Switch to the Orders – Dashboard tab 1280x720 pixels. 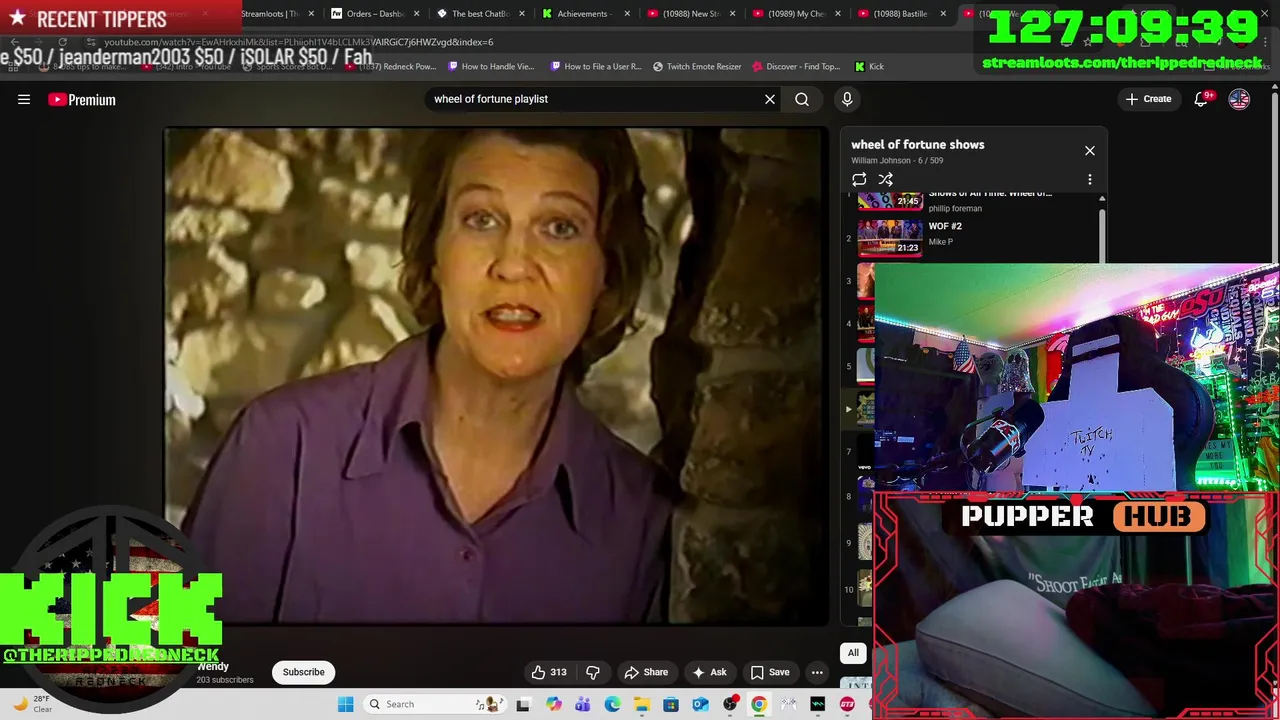point(370,14)
